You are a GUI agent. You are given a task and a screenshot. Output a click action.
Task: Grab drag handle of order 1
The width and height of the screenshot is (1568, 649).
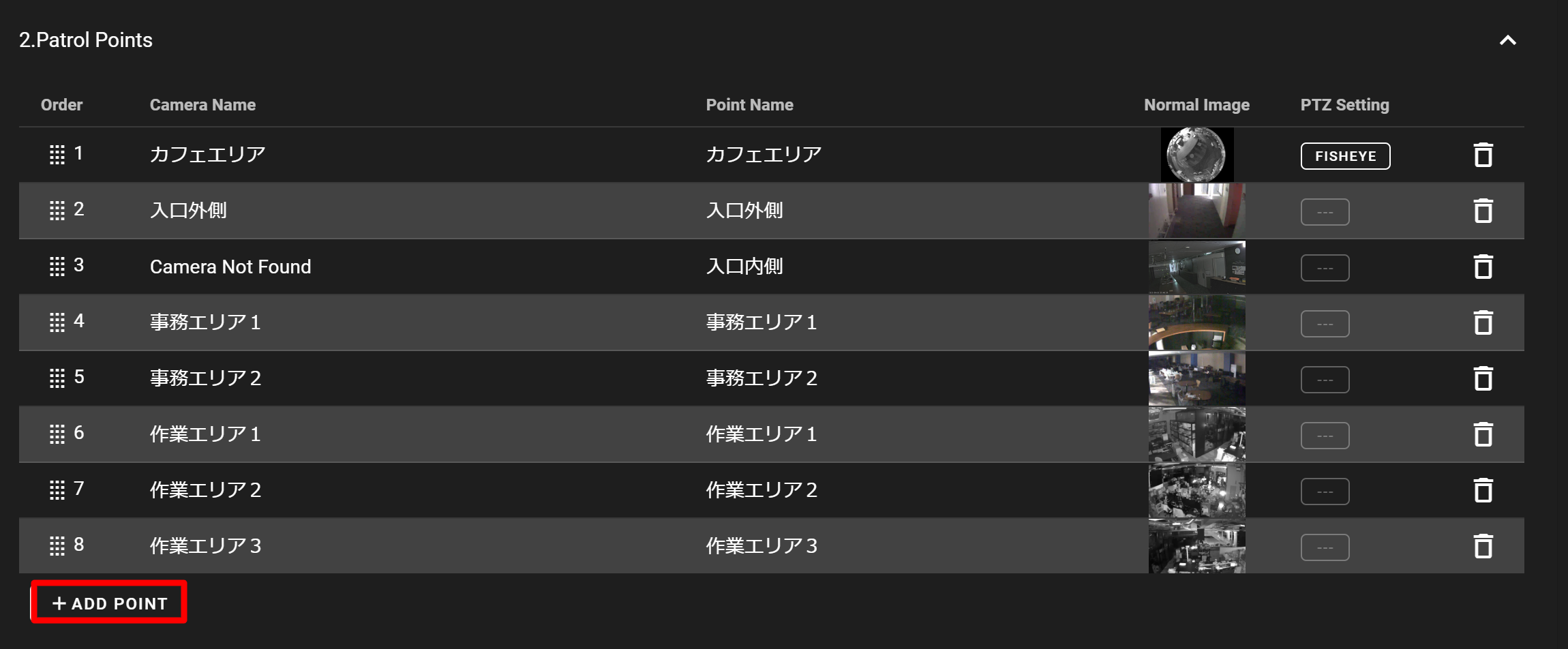57,155
